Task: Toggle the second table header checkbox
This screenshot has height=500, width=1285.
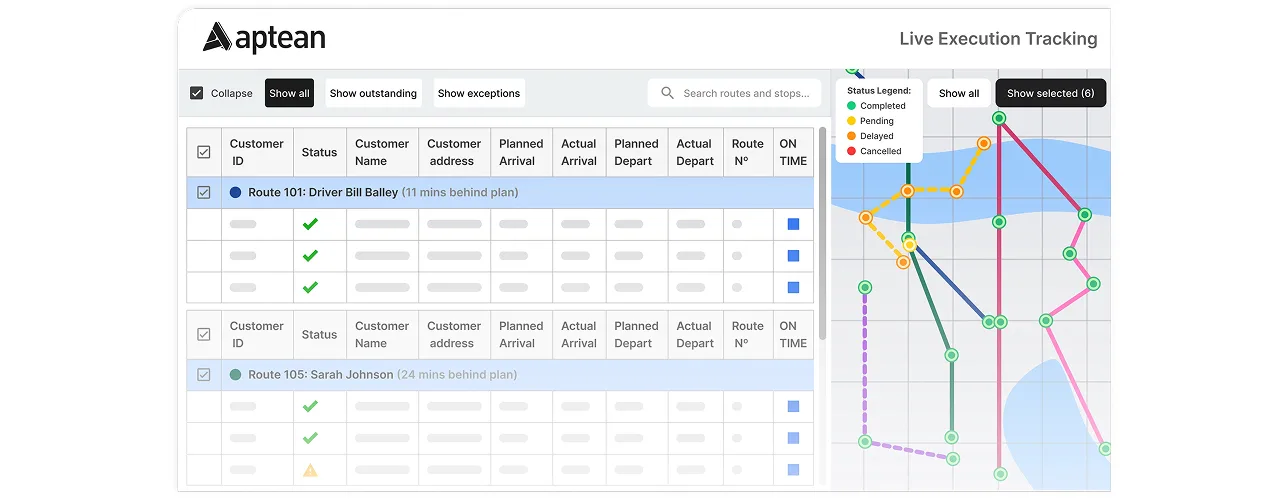Action: [204, 334]
